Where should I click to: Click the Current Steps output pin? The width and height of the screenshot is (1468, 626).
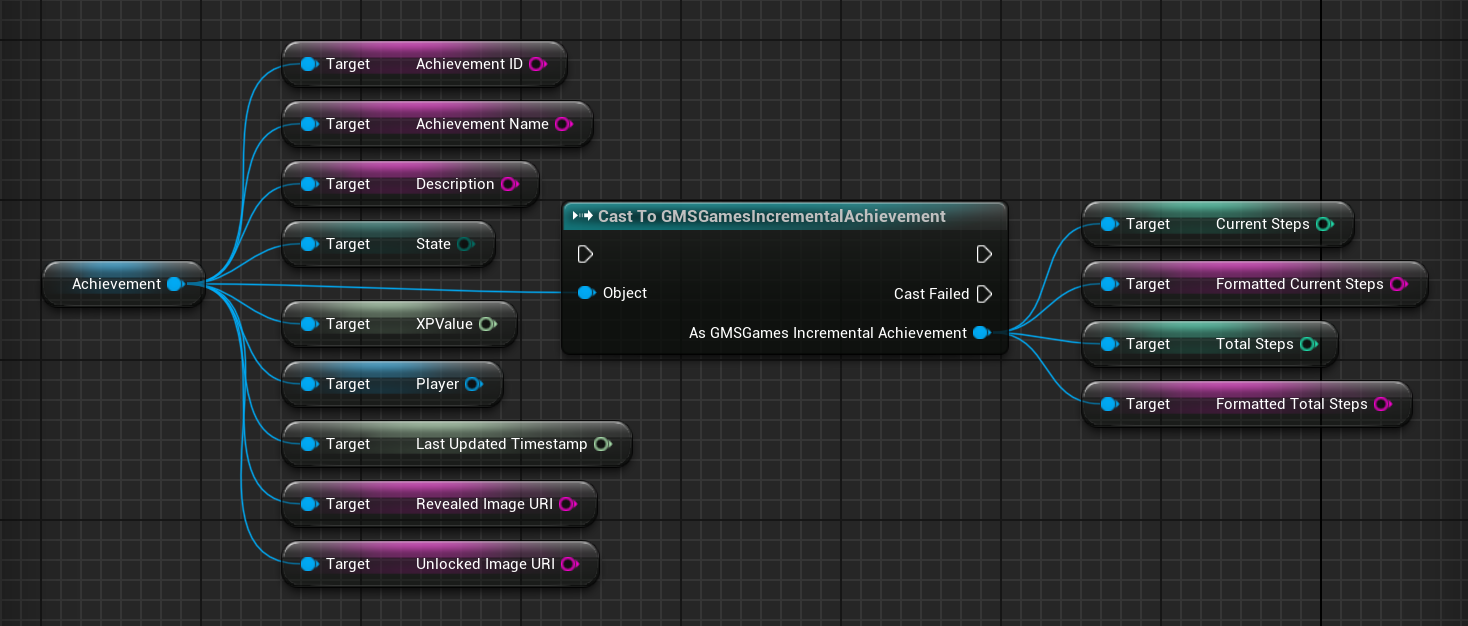click(1324, 224)
